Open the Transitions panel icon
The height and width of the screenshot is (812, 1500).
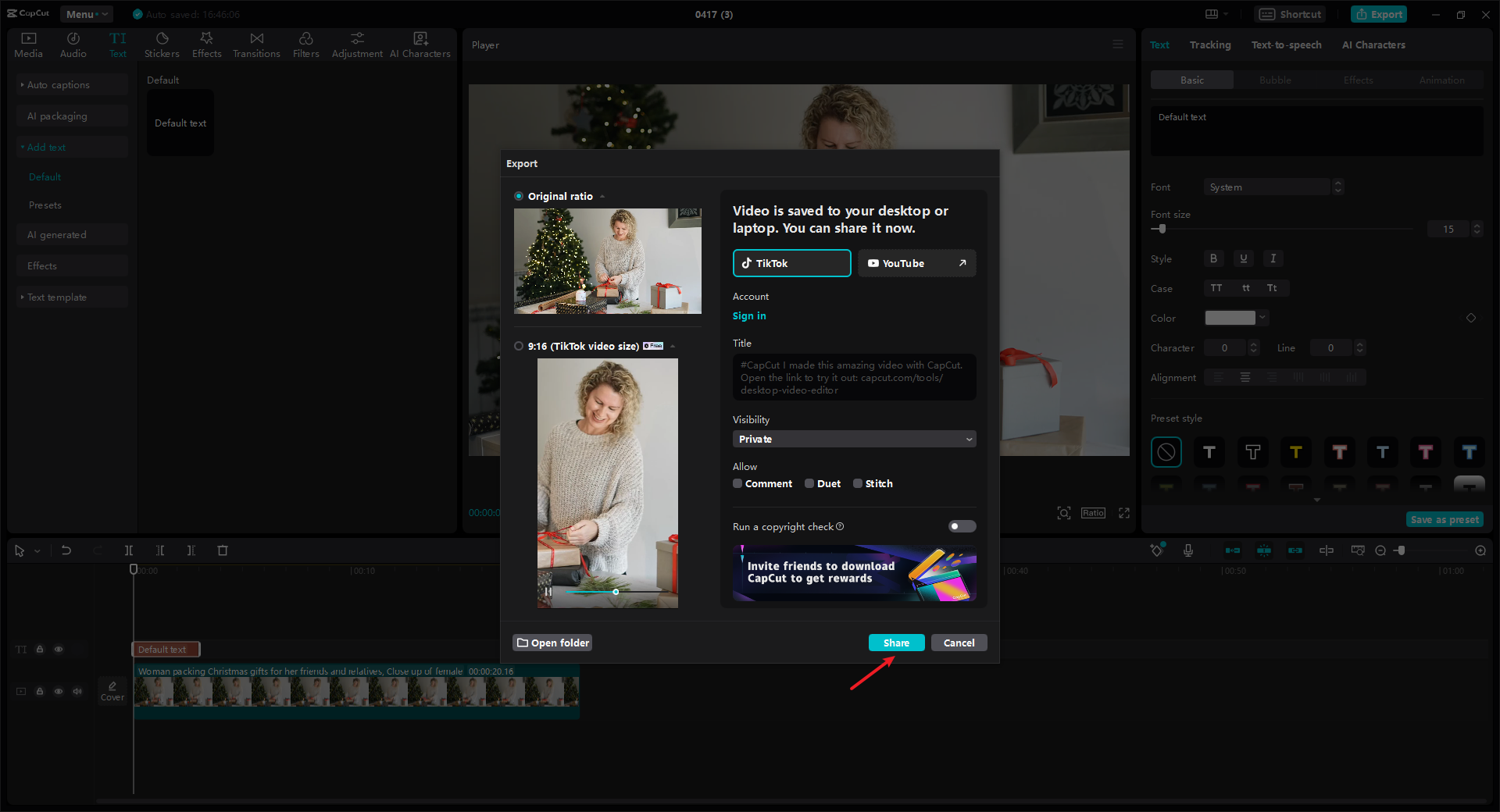coord(256,45)
